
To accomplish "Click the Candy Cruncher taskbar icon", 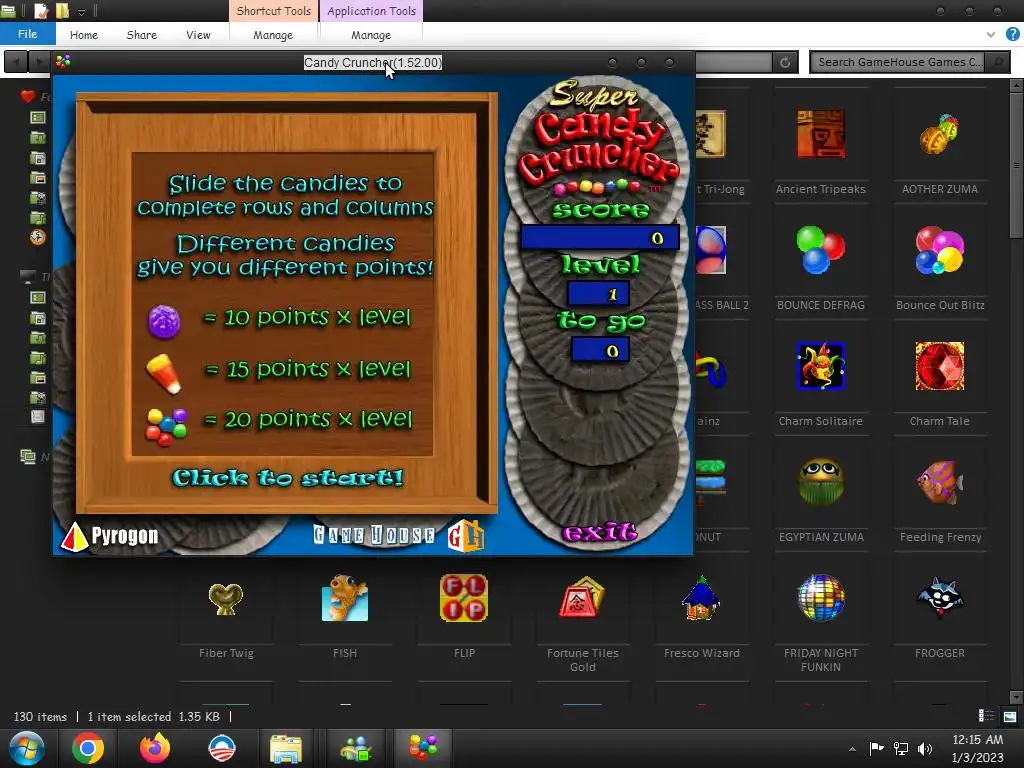I will 423,748.
